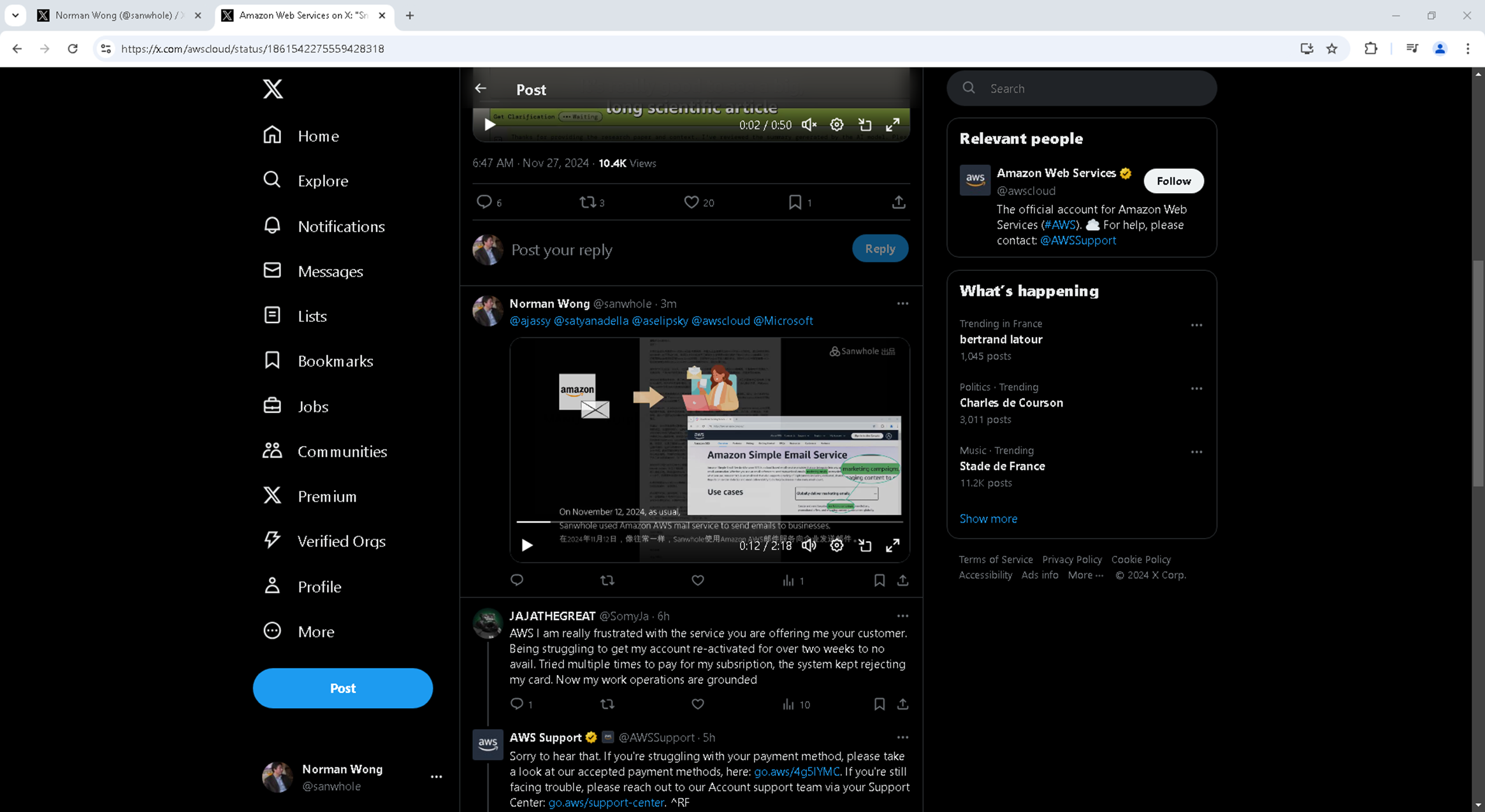This screenshot has width=1485, height=812.
Task: Open account menu dots beside Norman Wong
Action: 437,777
